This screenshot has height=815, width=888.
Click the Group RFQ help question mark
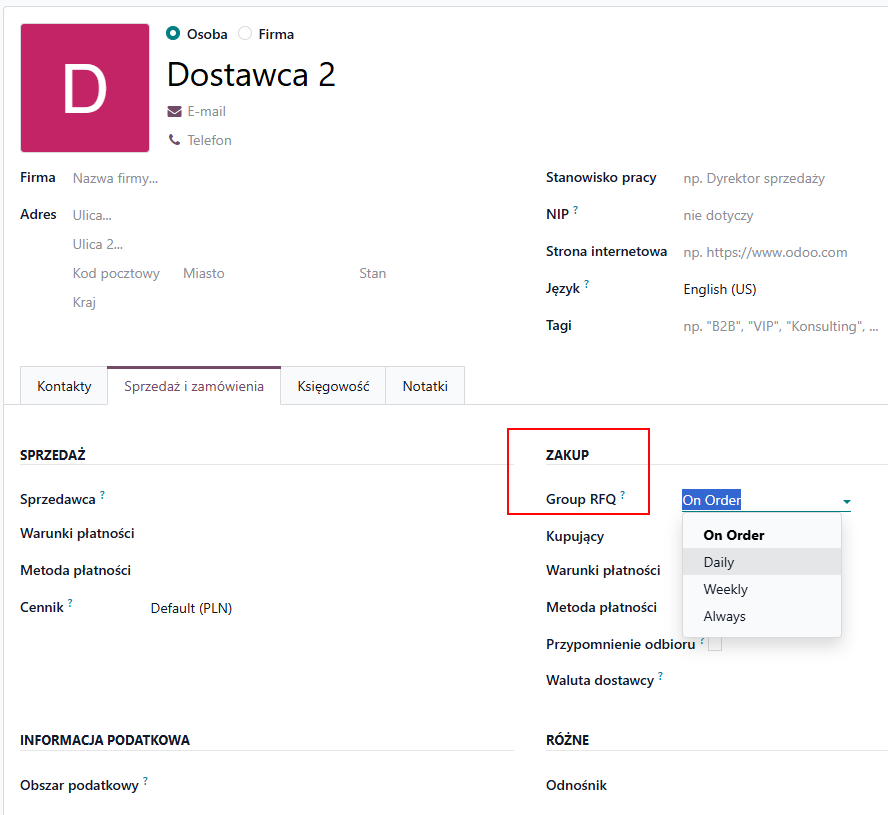[x=622, y=495]
